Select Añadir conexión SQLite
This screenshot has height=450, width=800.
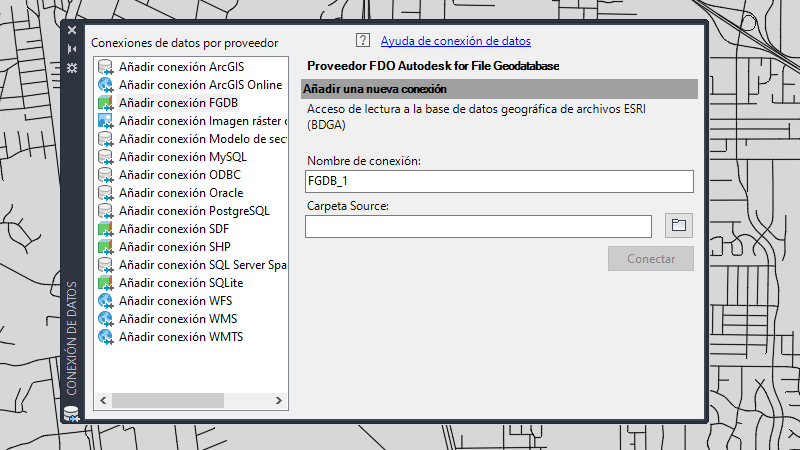pyautogui.click(x=181, y=283)
